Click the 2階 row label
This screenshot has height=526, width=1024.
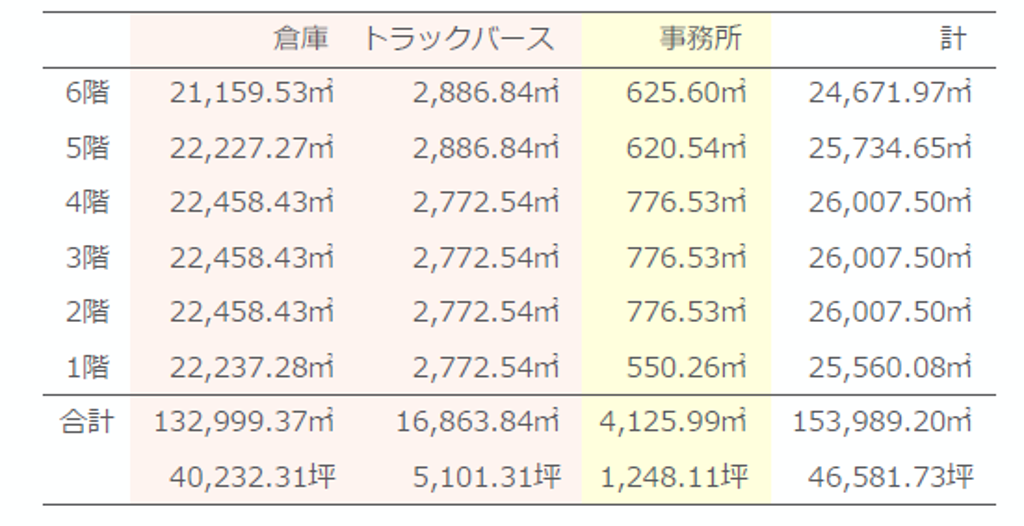click(87, 313)
